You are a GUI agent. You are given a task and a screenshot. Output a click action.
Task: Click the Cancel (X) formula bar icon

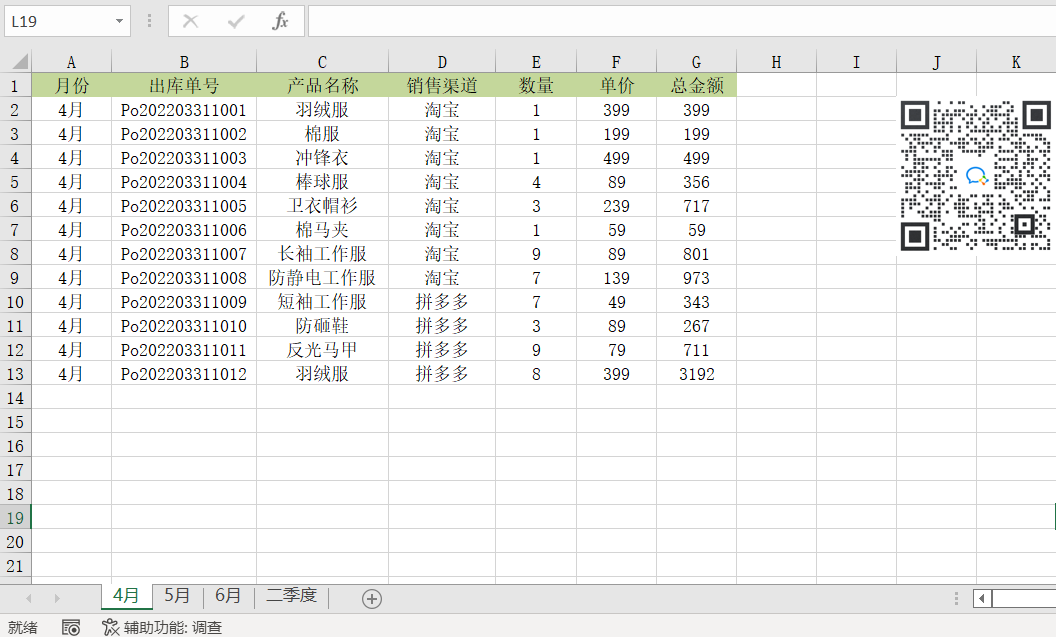tap(191, 22)
